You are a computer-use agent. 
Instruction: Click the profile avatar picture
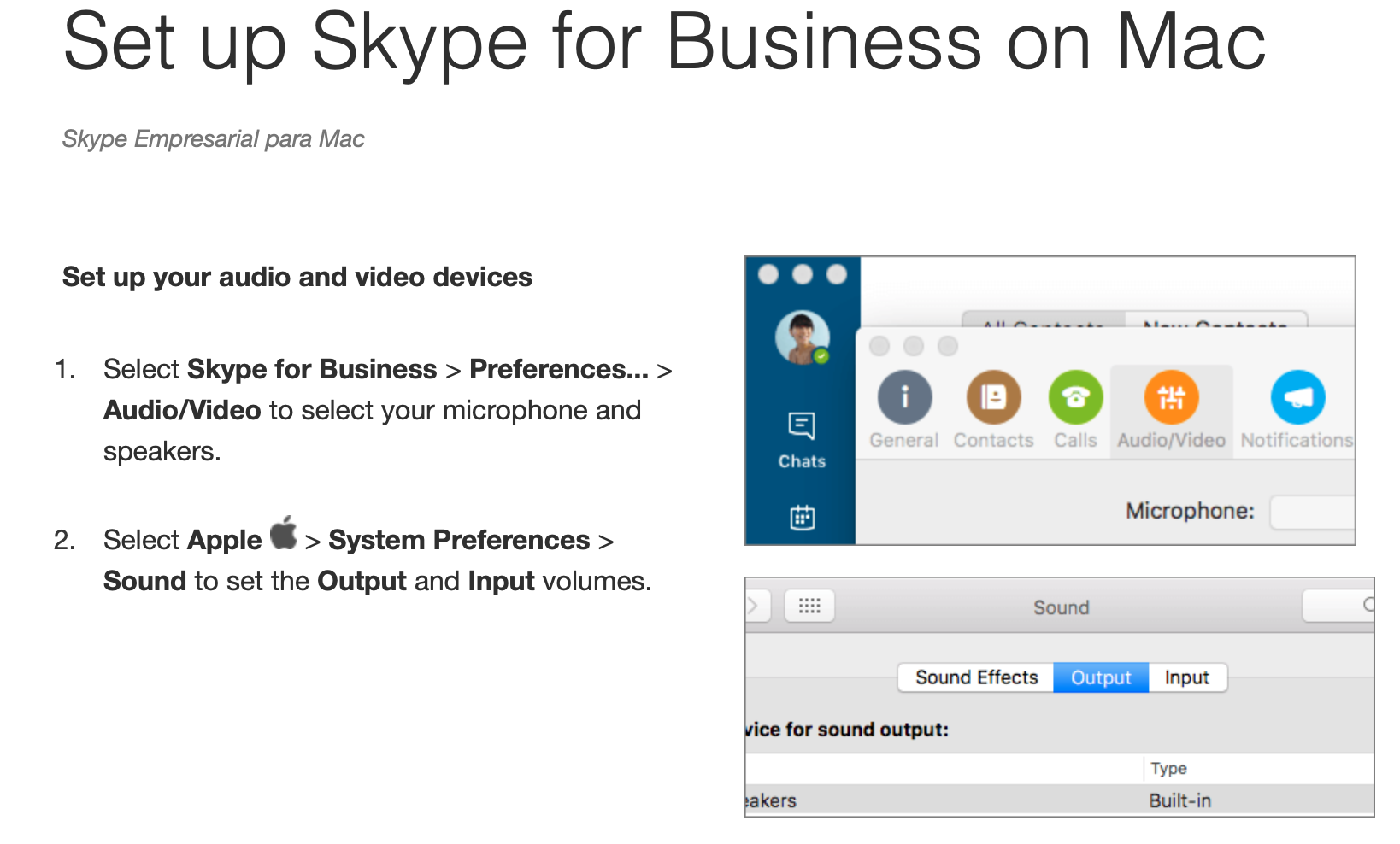[802, 337]
